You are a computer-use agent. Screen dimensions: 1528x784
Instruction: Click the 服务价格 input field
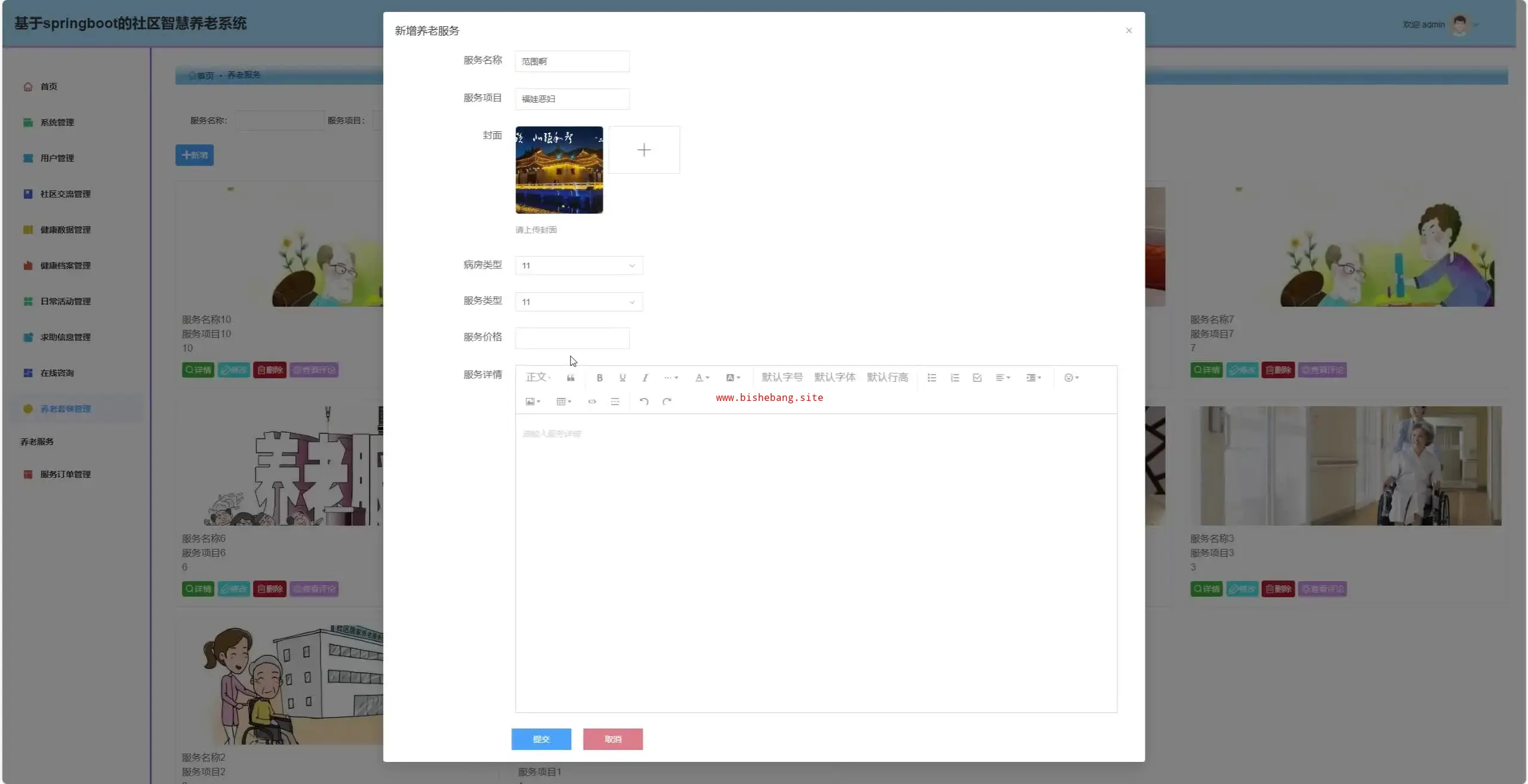point(572,338)
